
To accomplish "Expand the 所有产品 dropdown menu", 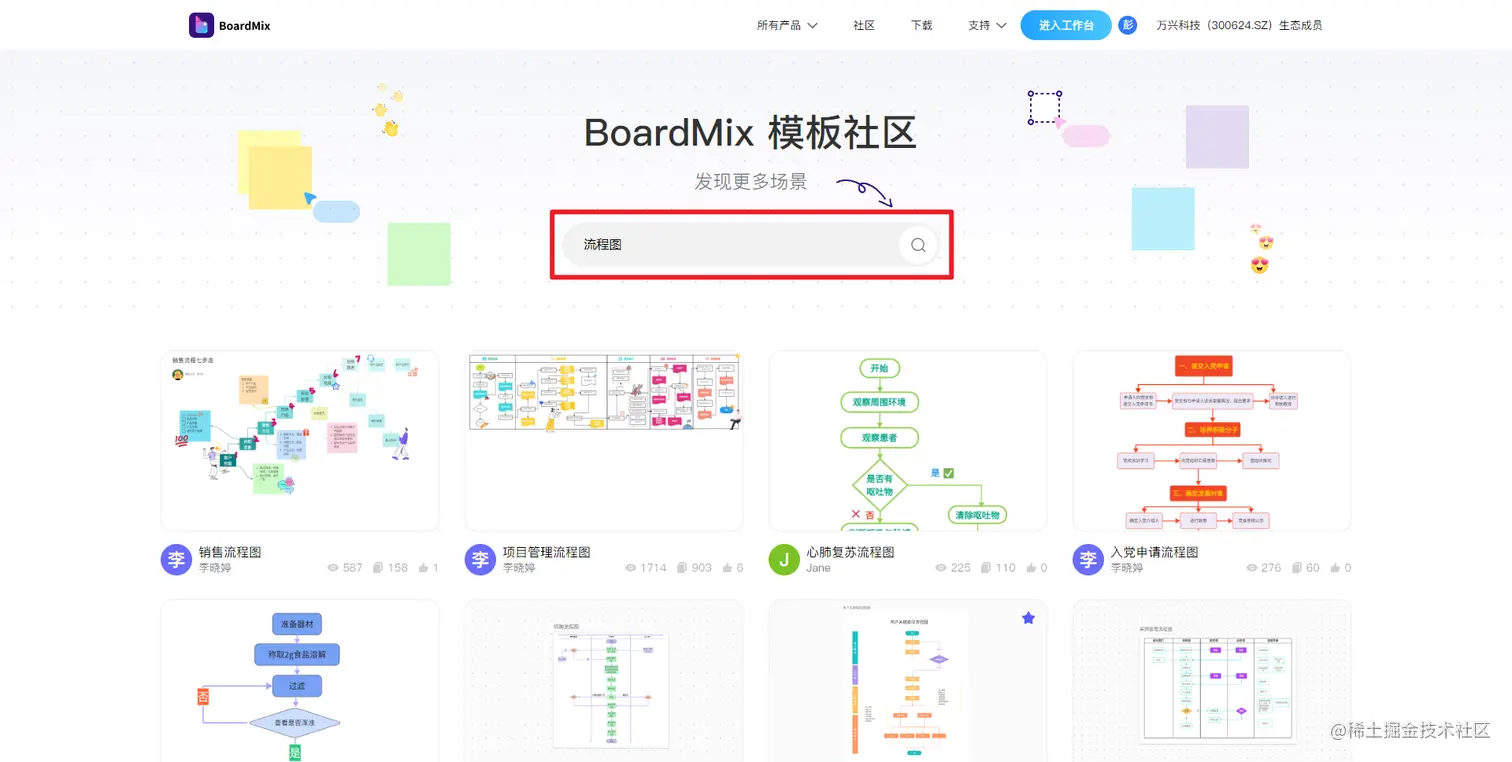I will 787,25.
